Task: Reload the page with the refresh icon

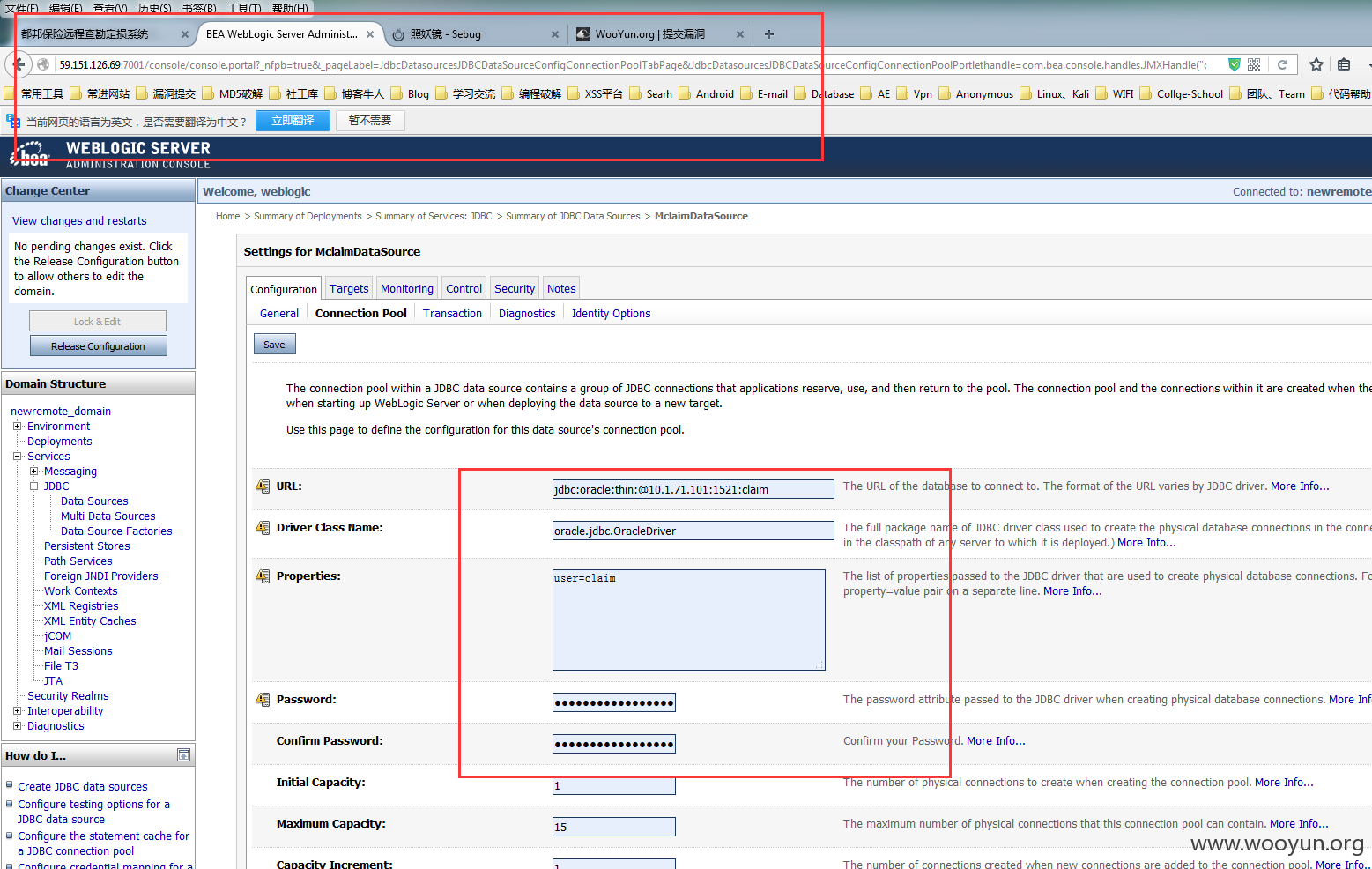Action: (x=1282, y=64)
